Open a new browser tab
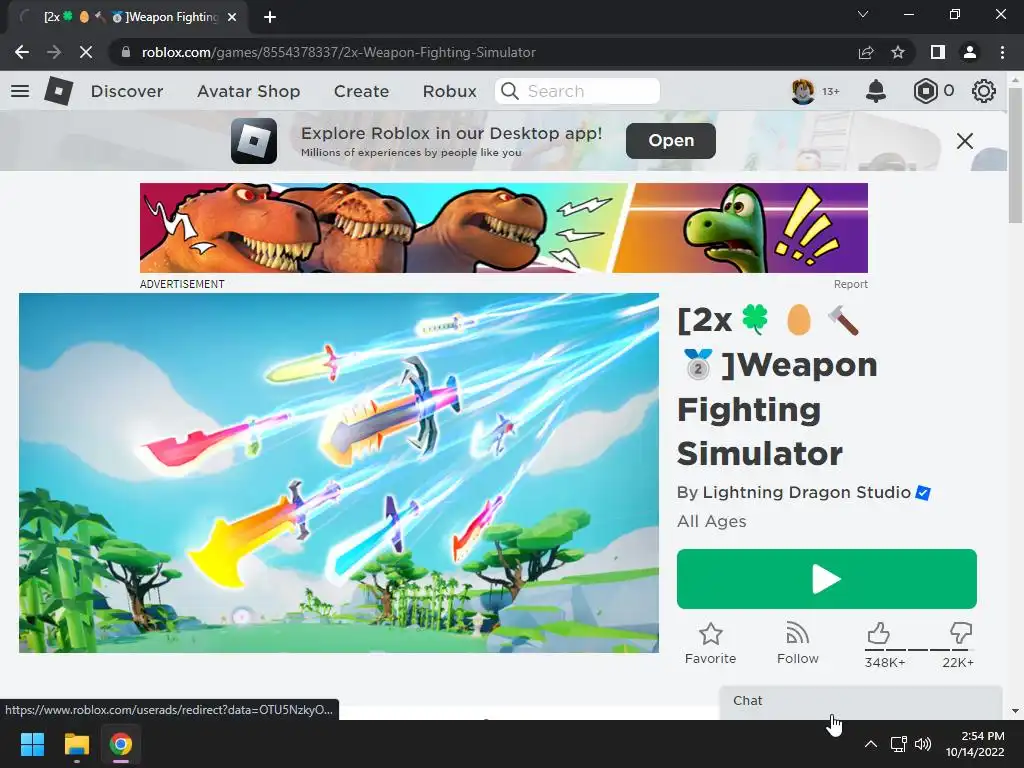This screenshot has height=768, width=1024. pyautogui.click(x=270, y=17)
